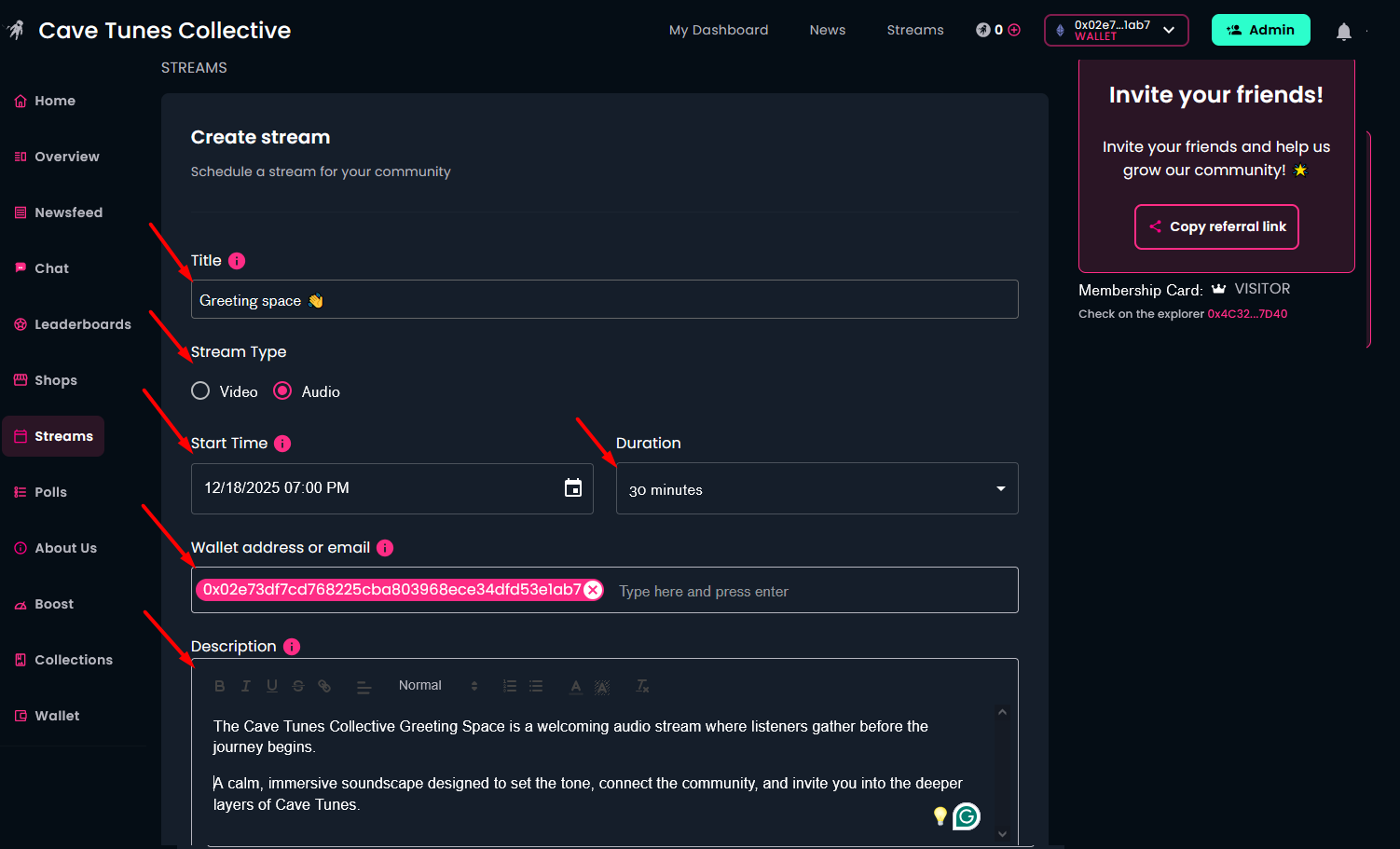Image resolution: width=1400 pixels, height=849 pixels.
Task: Open the calendar picker for Start Time
Action: (573, 488)
